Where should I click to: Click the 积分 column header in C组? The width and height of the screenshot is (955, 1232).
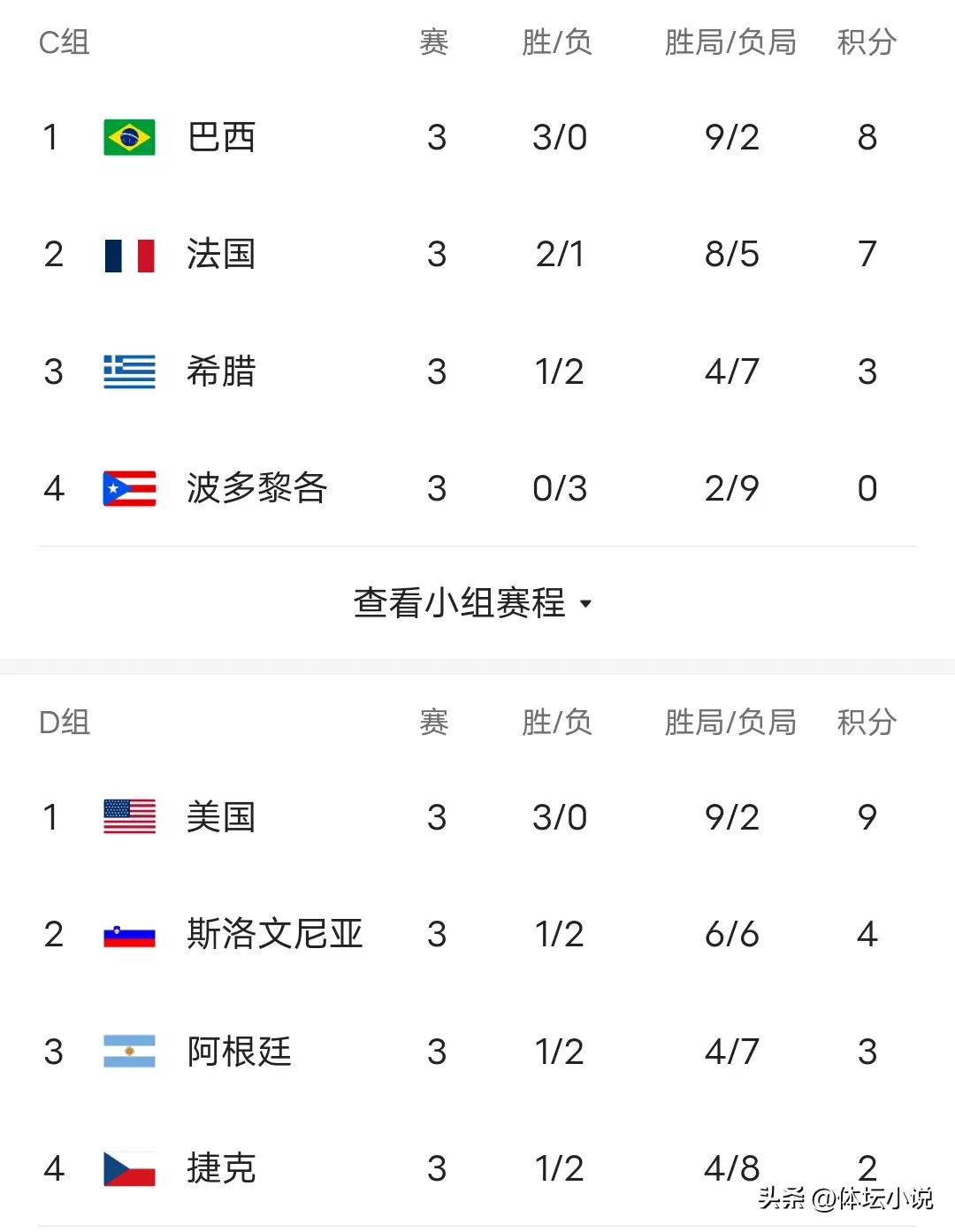(867, 42)
